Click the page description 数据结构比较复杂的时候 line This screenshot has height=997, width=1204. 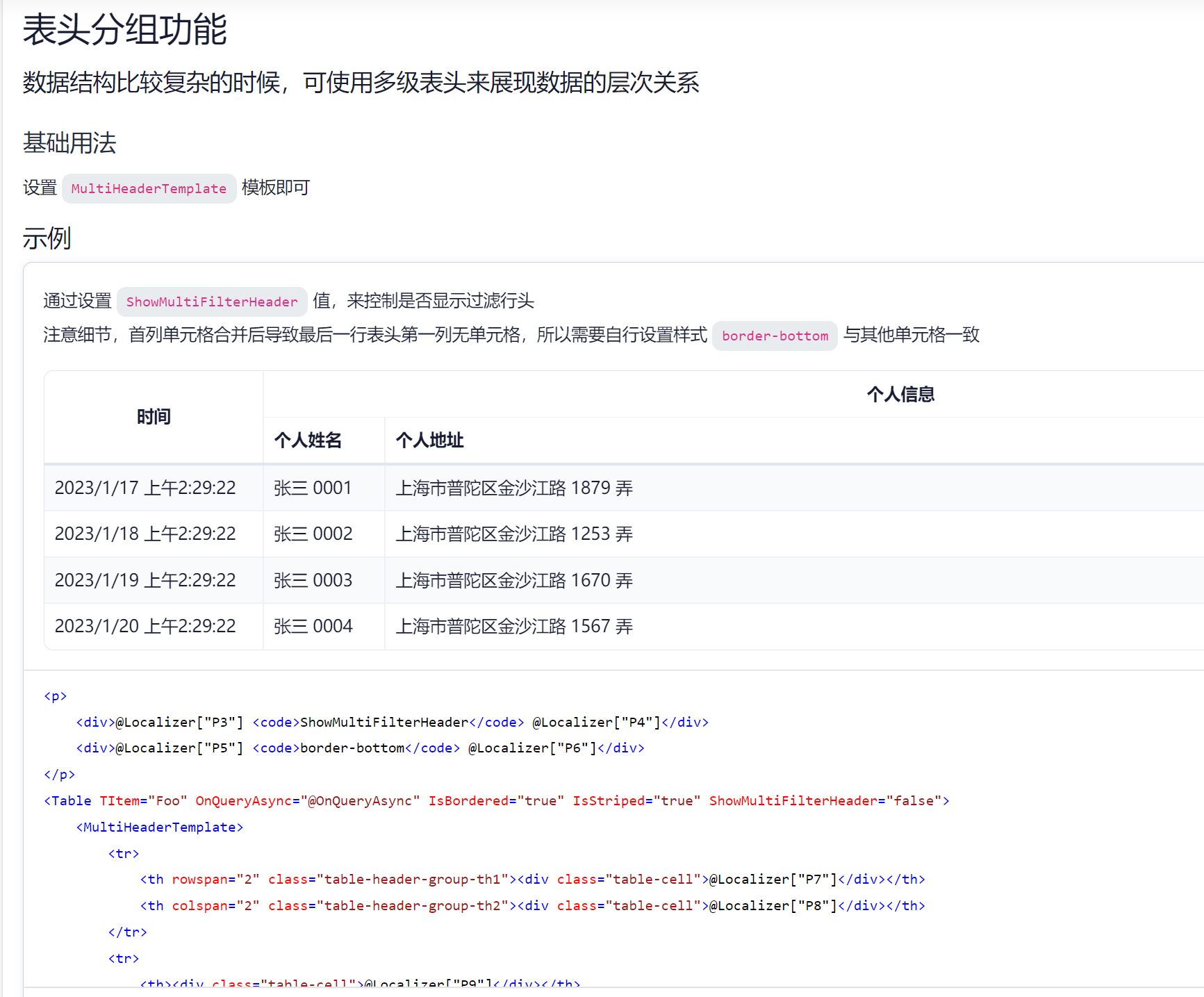(361, 83)
